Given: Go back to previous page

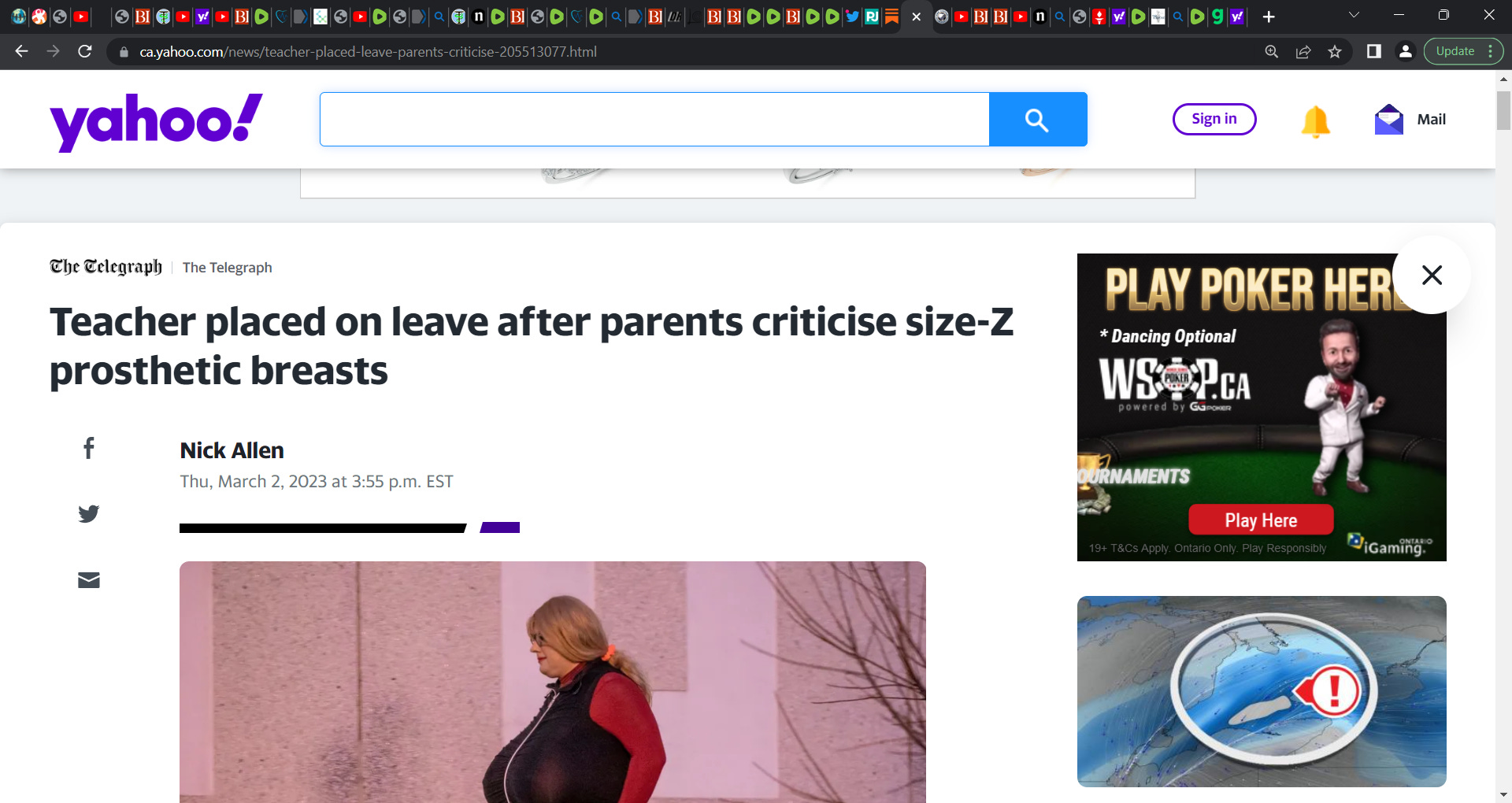Looking at the screenshot, I should pyautogui.click(x=21, y=51).
